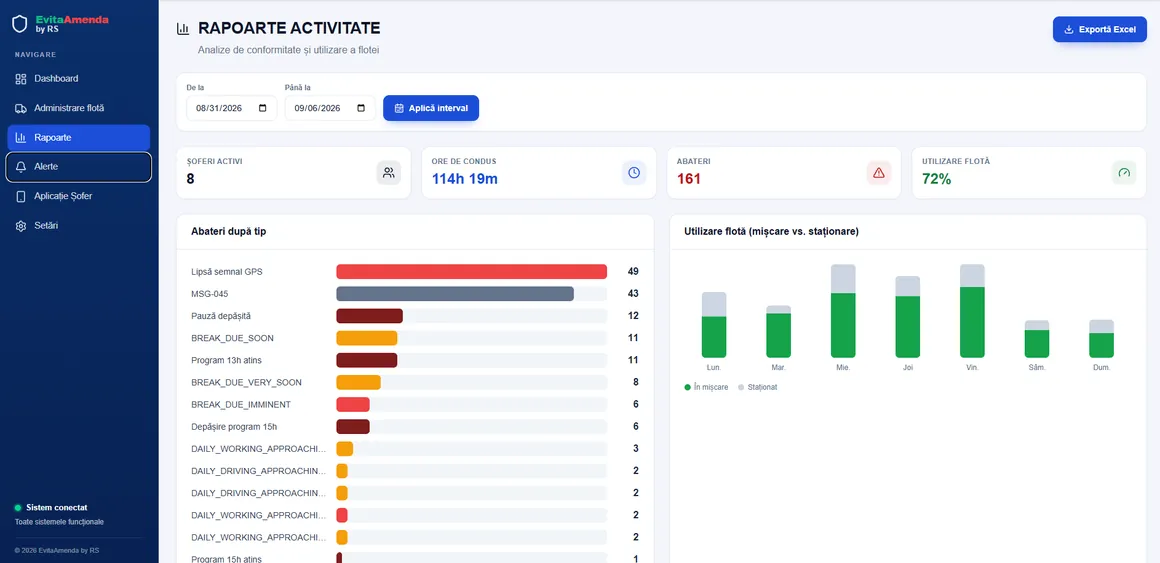Open Aplicație Șofer in the sidebar

pyautogui.click(x=78, y=196)
